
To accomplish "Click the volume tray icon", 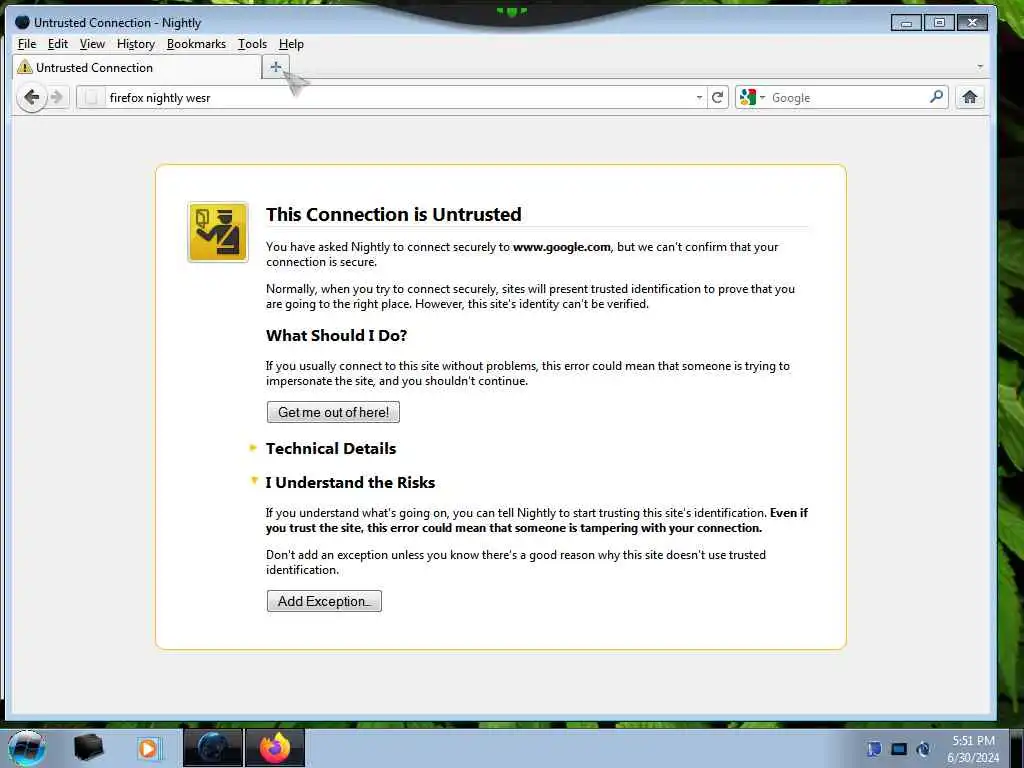I will [923, 749].
